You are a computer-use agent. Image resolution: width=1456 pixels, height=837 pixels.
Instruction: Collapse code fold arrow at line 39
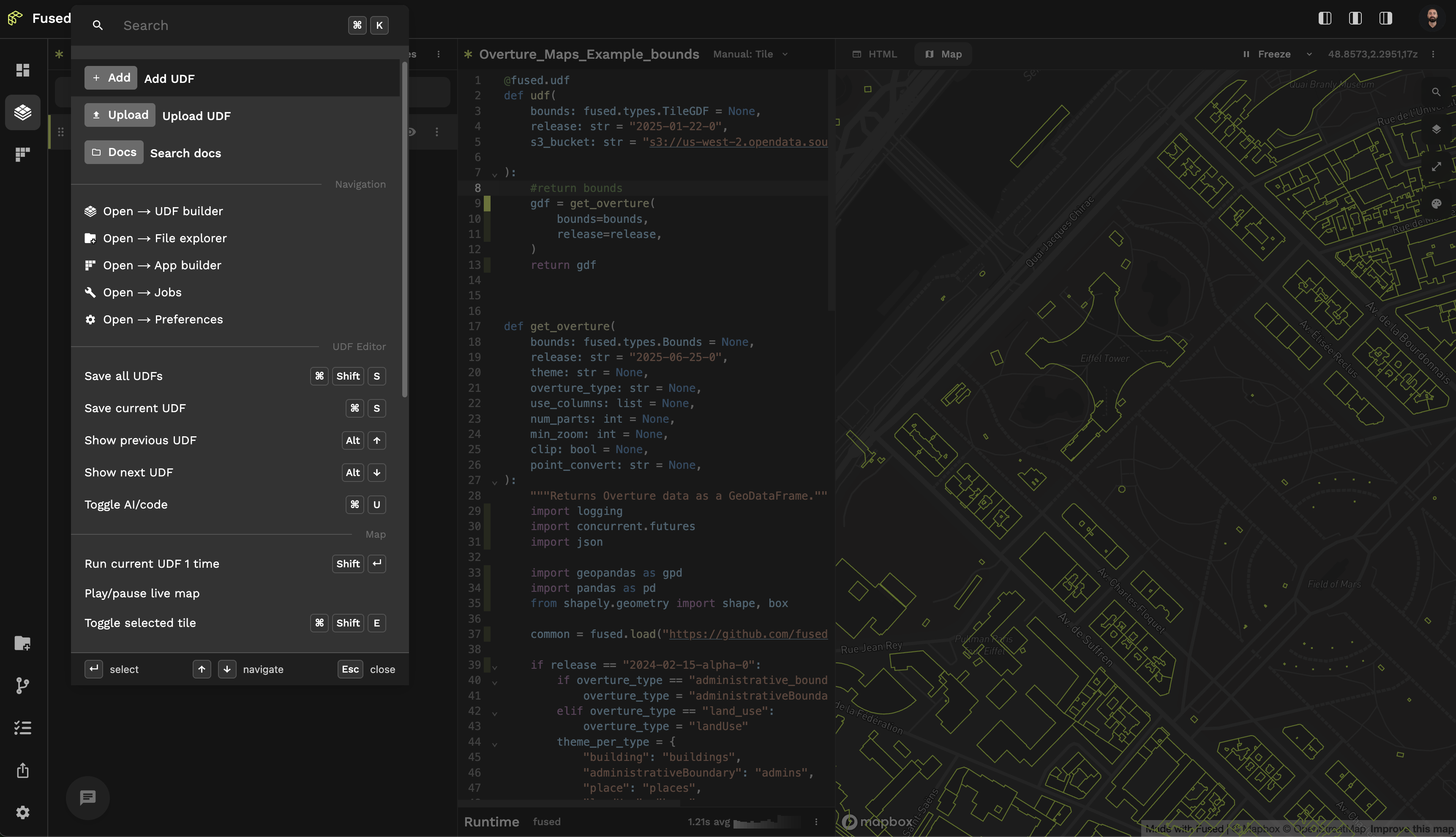pyautogui.click(x=495, y=667)
